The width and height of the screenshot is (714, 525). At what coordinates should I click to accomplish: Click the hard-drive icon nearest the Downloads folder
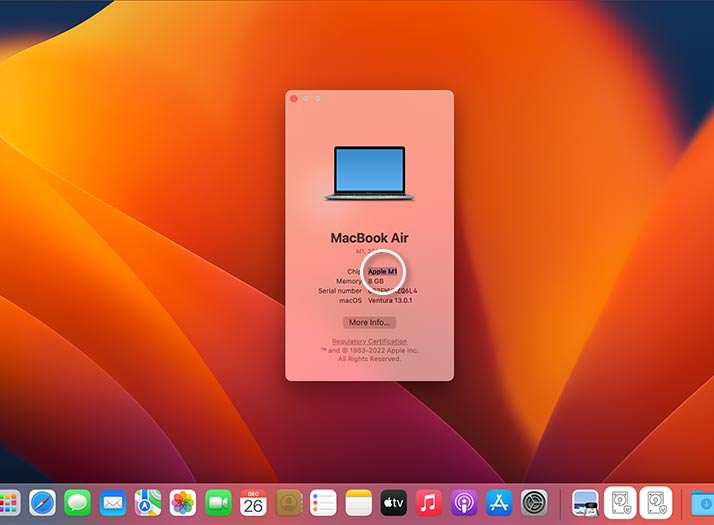[656, 503]
